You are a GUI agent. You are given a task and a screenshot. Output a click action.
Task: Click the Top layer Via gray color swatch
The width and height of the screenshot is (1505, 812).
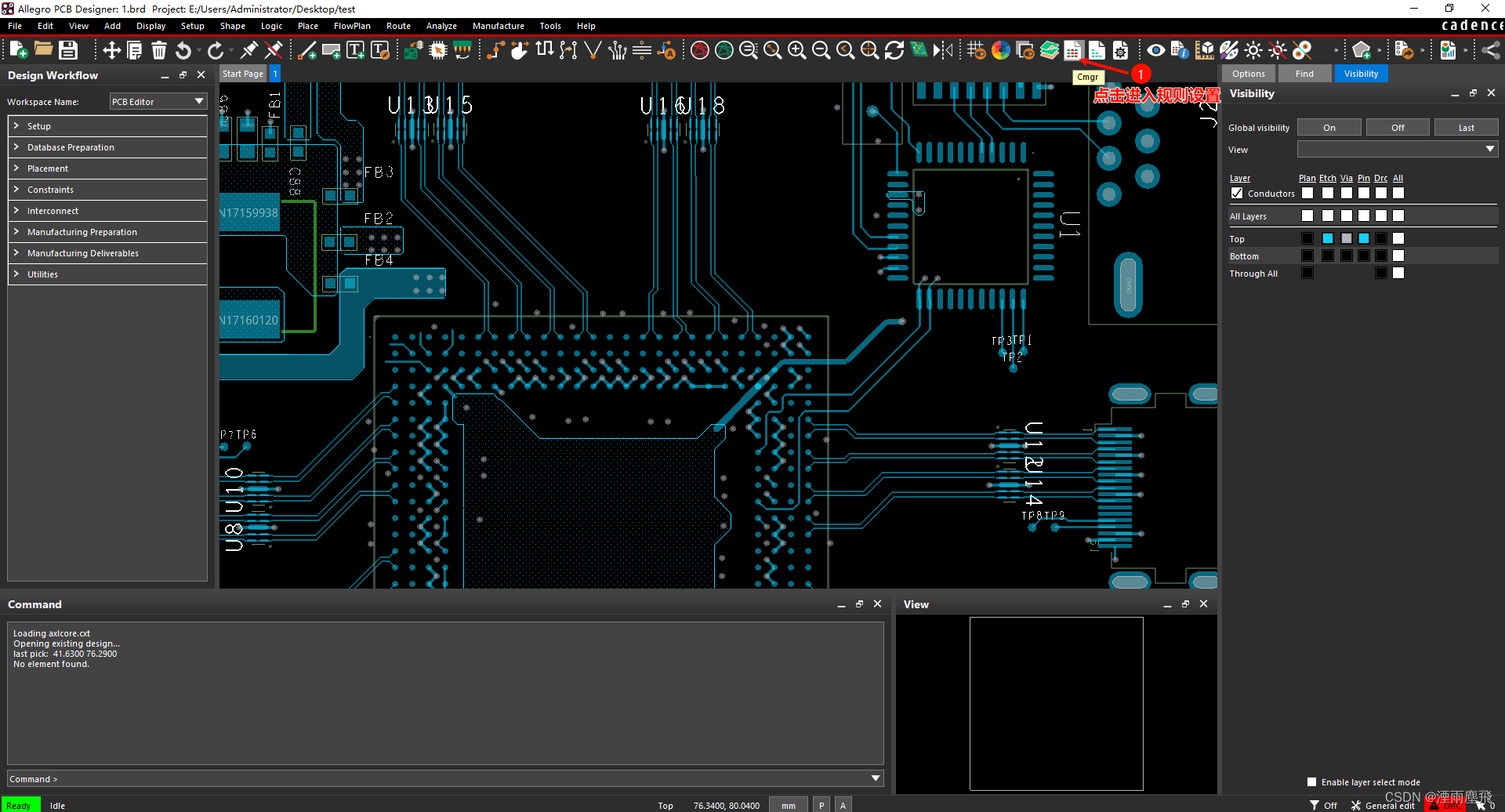(1347, 238)
